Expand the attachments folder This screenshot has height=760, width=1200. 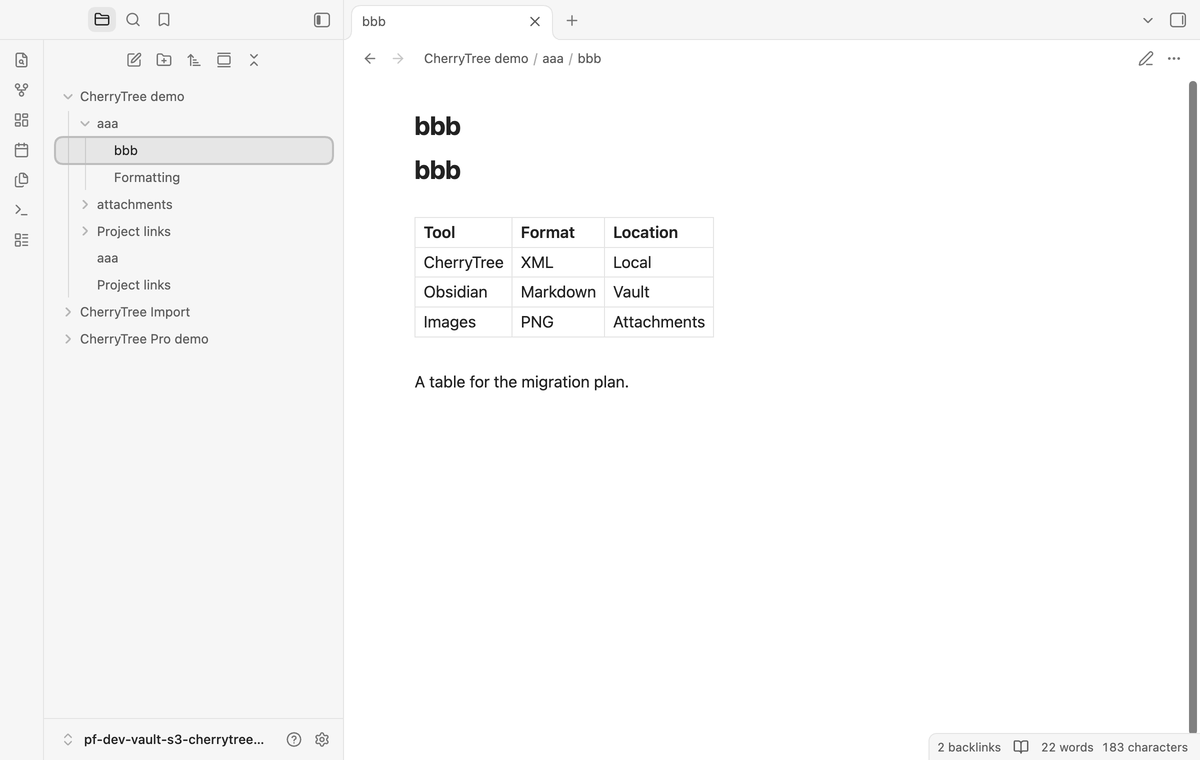(x=85, y=205)
